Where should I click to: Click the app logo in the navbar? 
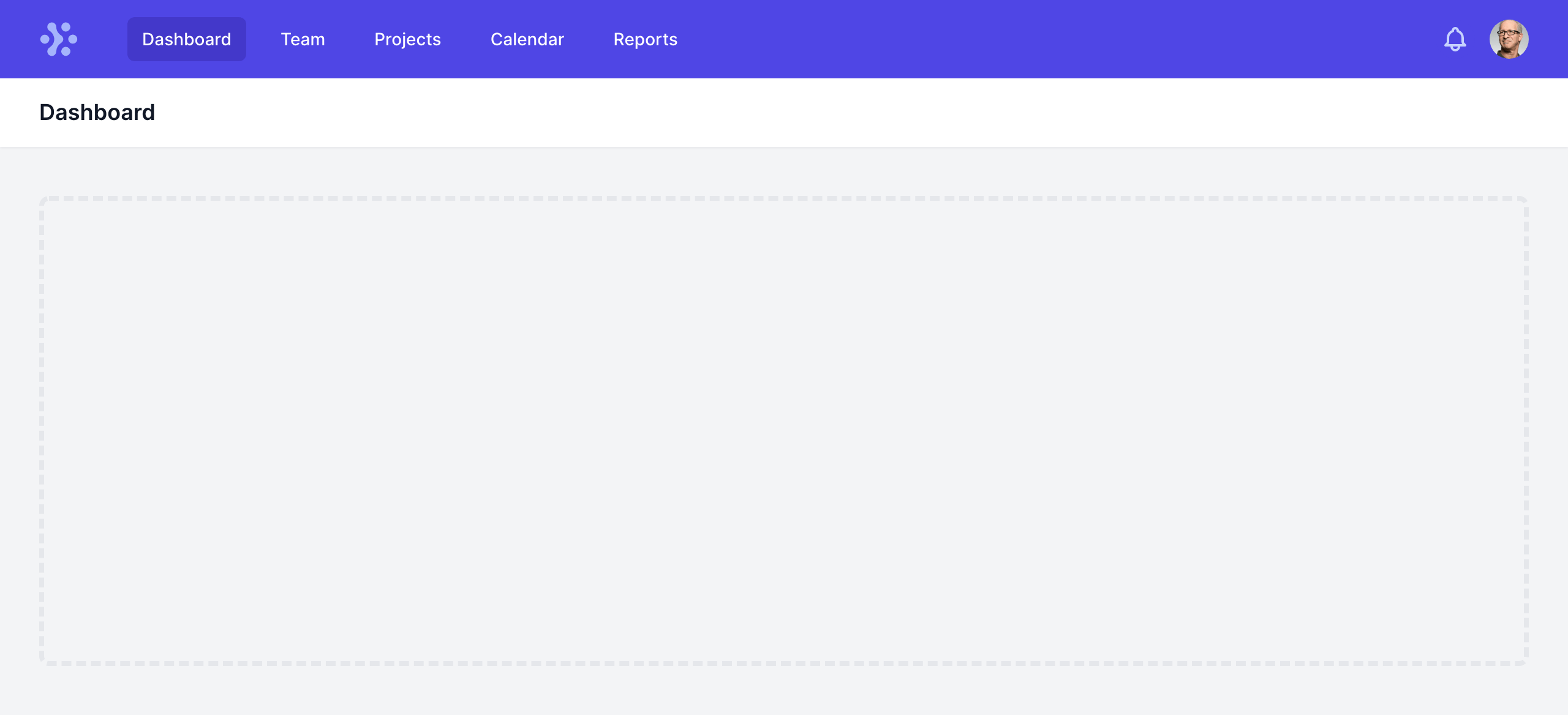click(x=59, y=39)
